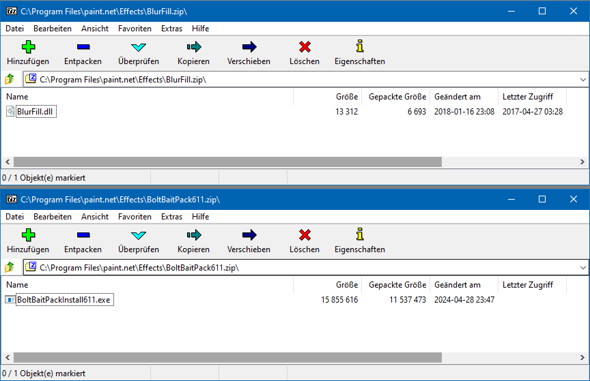Viewport: 590px width, 381px height.
Task: Click the path field of the BoltBaitPack611.zip window
Action: click(x=306, y=267)
